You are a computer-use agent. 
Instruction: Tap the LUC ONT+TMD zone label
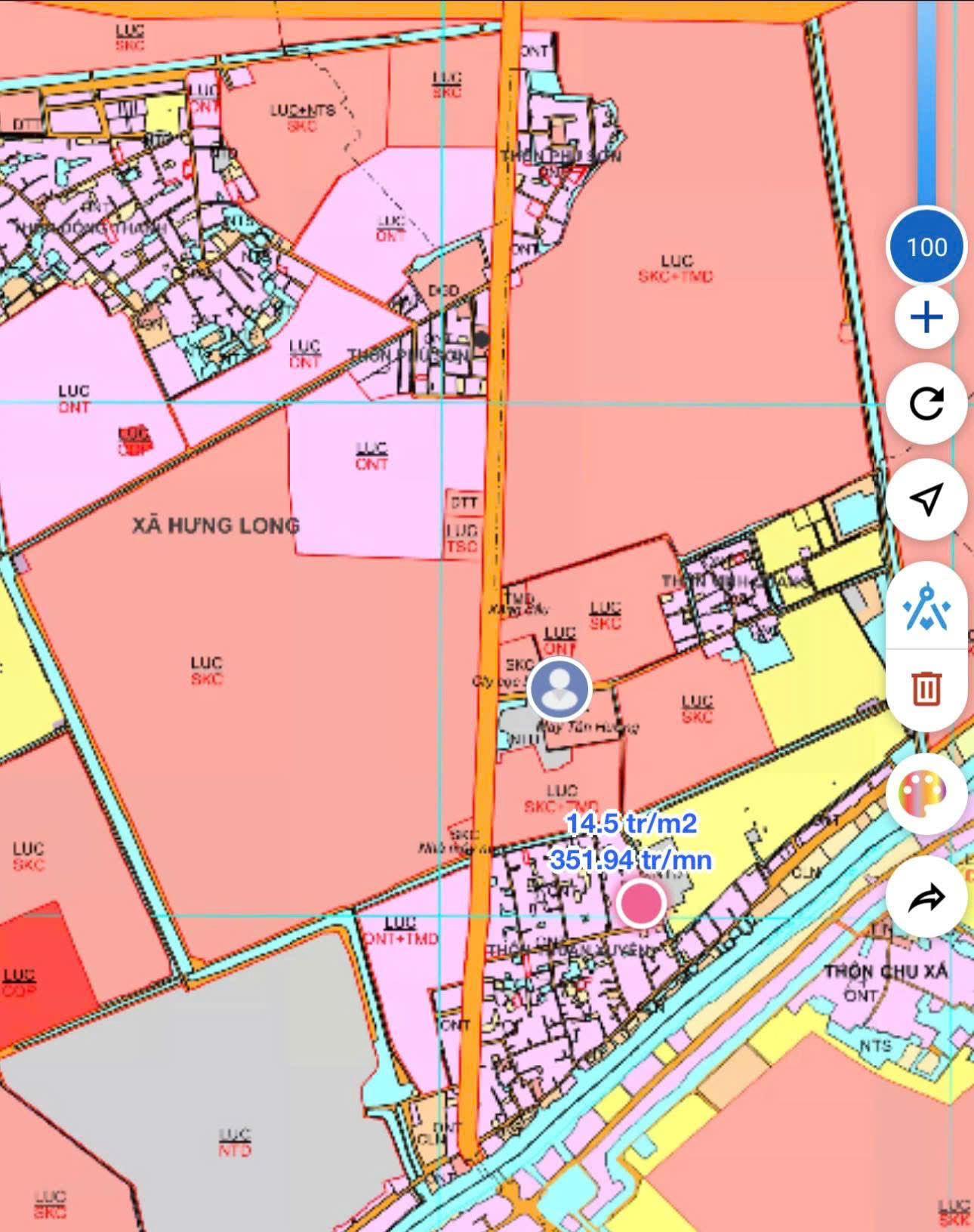point(400,931)
